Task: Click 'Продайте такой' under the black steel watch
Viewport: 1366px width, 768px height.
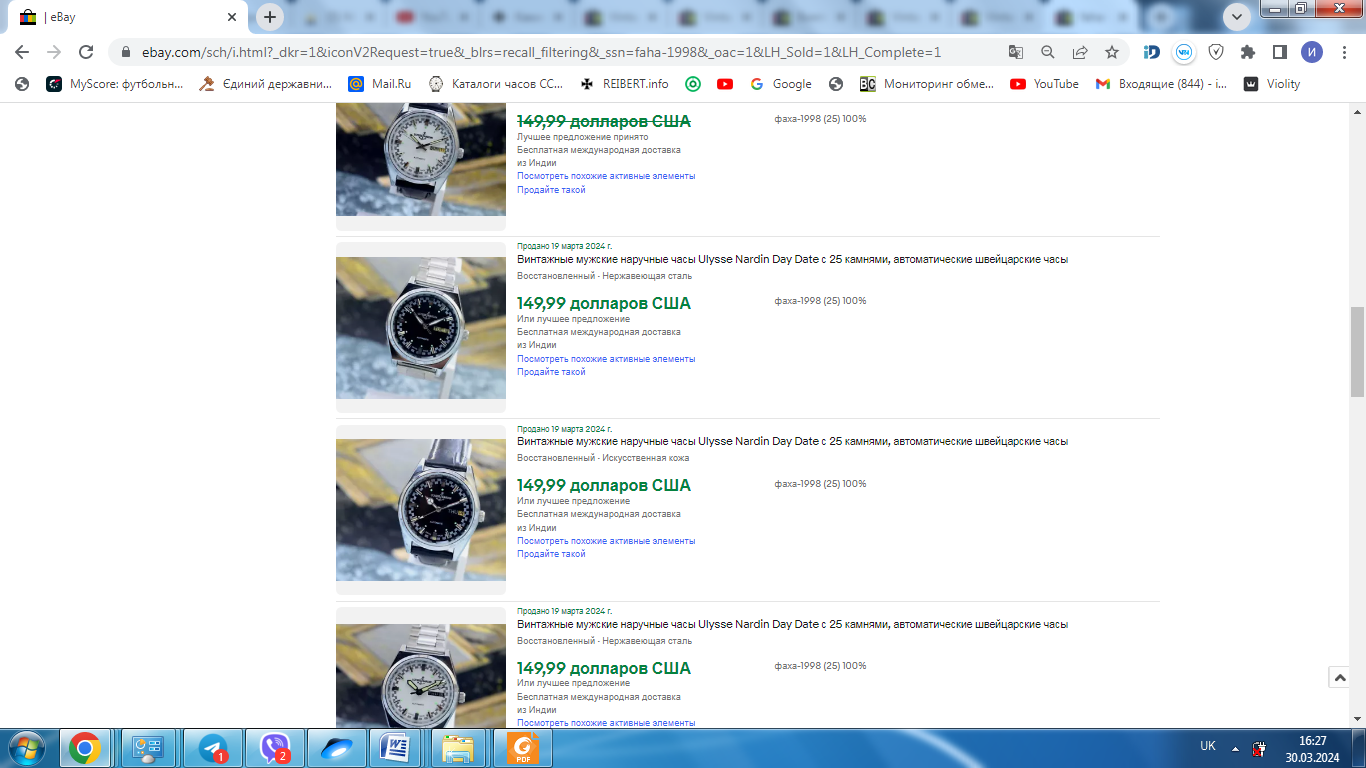Action: [x=551, y=372]
